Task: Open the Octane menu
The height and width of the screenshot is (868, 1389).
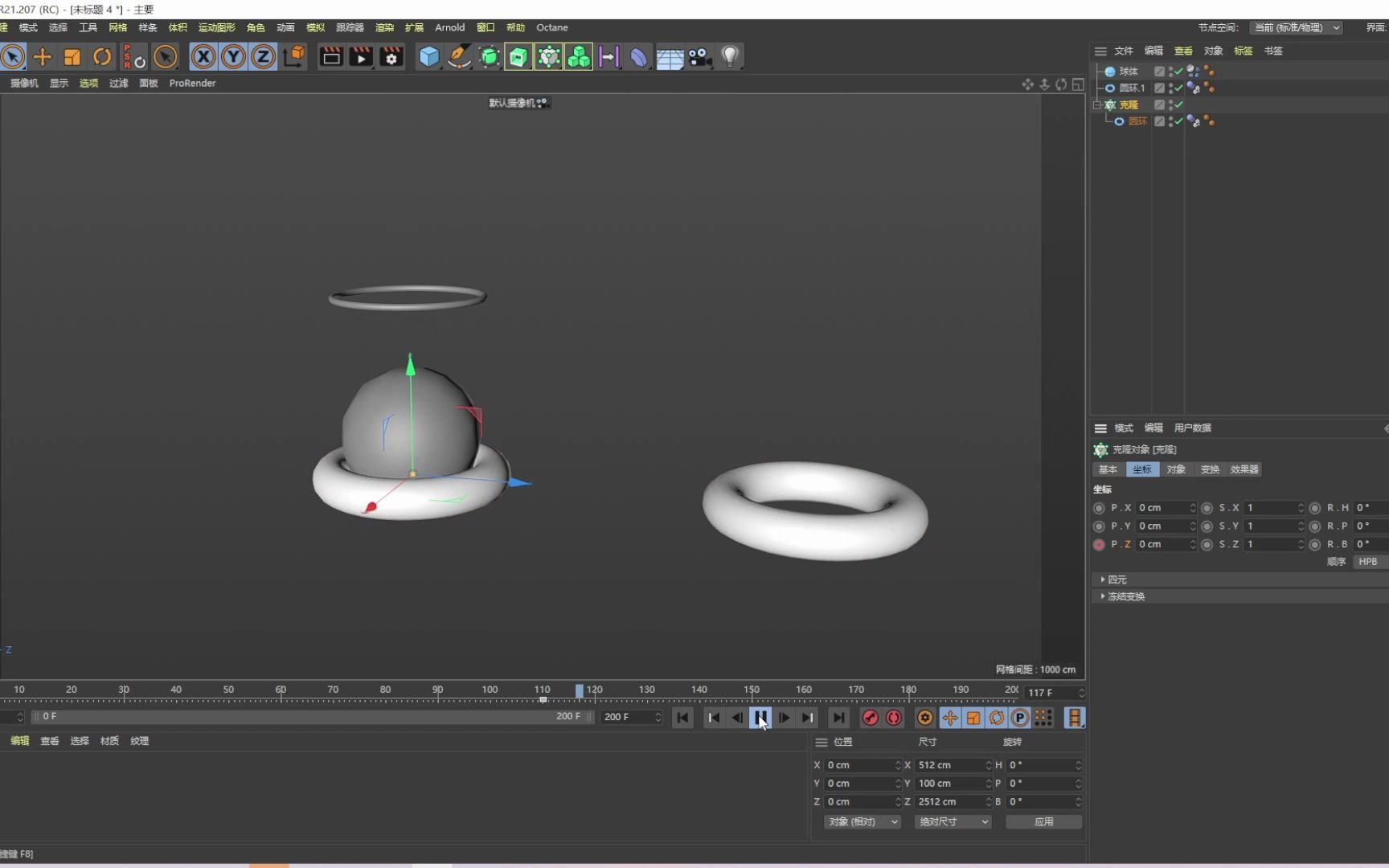Action: pyautogui.click(x=552, y=27)
